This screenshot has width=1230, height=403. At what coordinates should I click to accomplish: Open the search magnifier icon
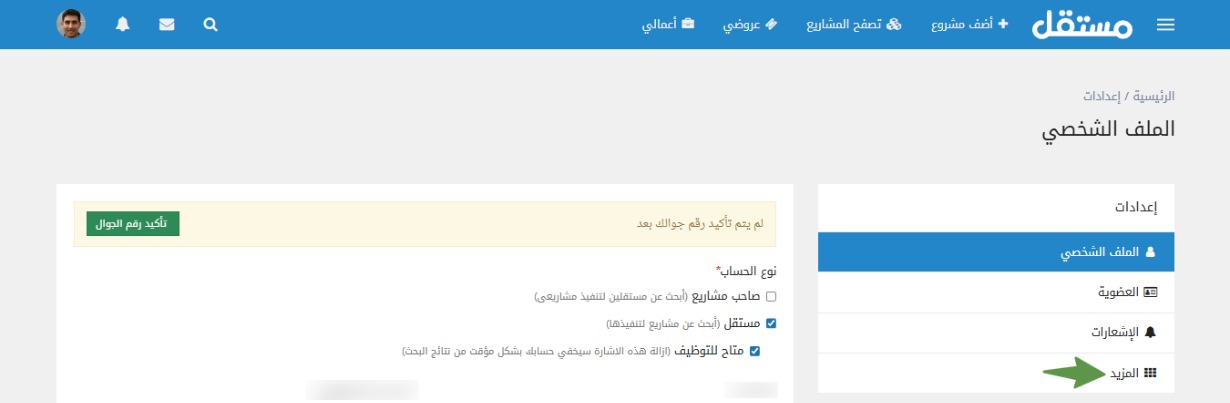point(210,24)
